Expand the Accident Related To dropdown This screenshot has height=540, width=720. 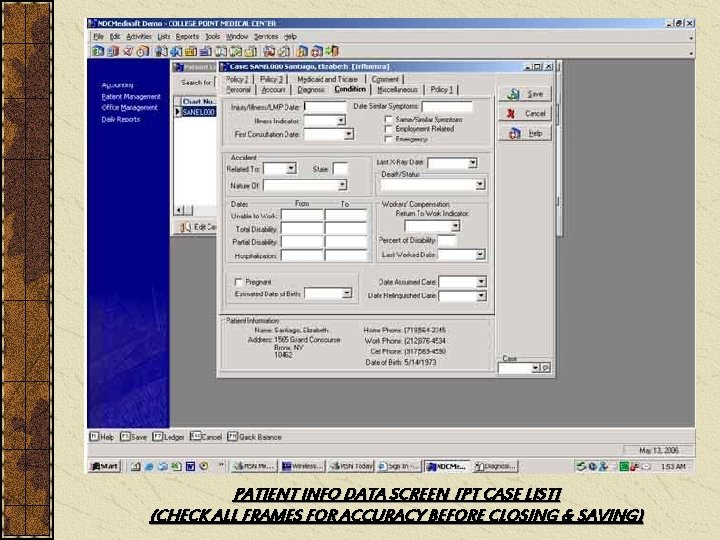tap(291, 169)
